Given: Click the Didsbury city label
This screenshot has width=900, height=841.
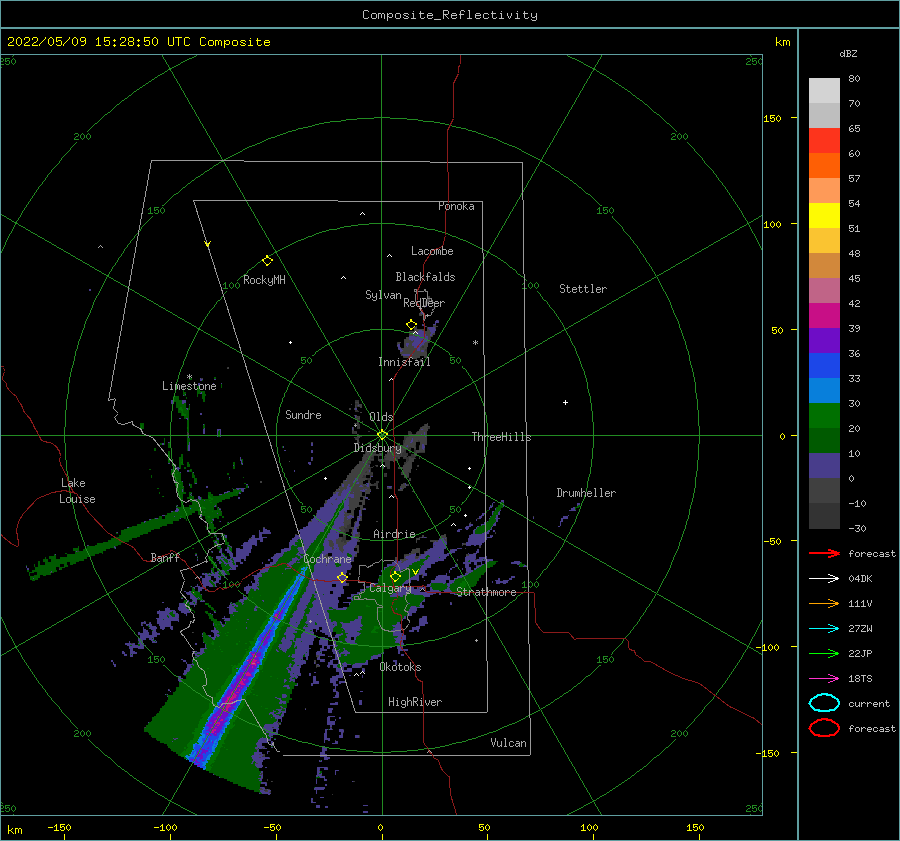Looking at the screenshot, I should point(377,448).
